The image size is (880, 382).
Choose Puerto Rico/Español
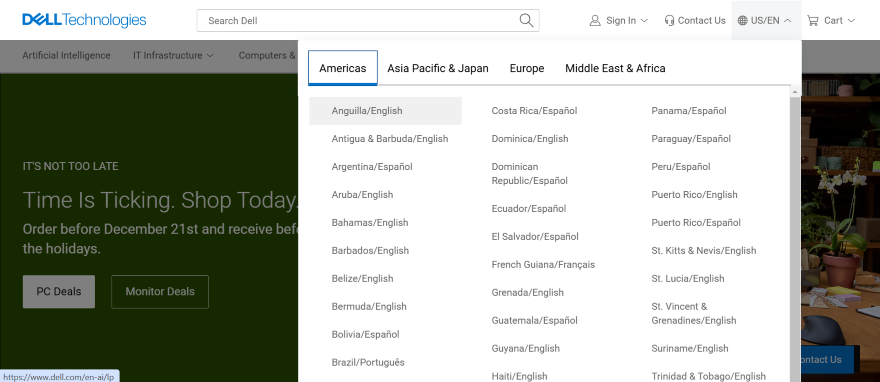(696, 223)
